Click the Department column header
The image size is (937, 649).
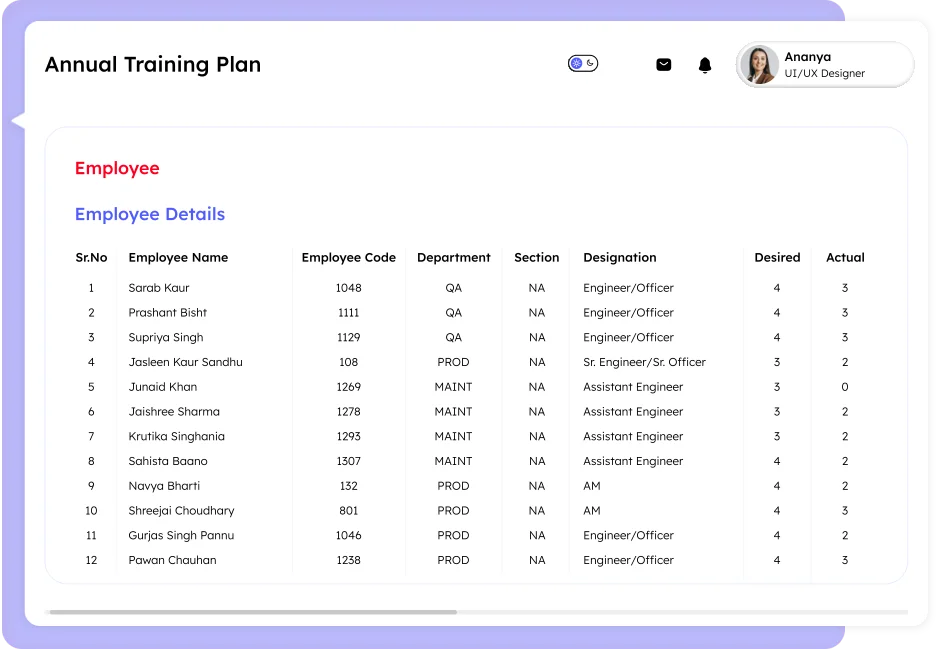(453, 257)
